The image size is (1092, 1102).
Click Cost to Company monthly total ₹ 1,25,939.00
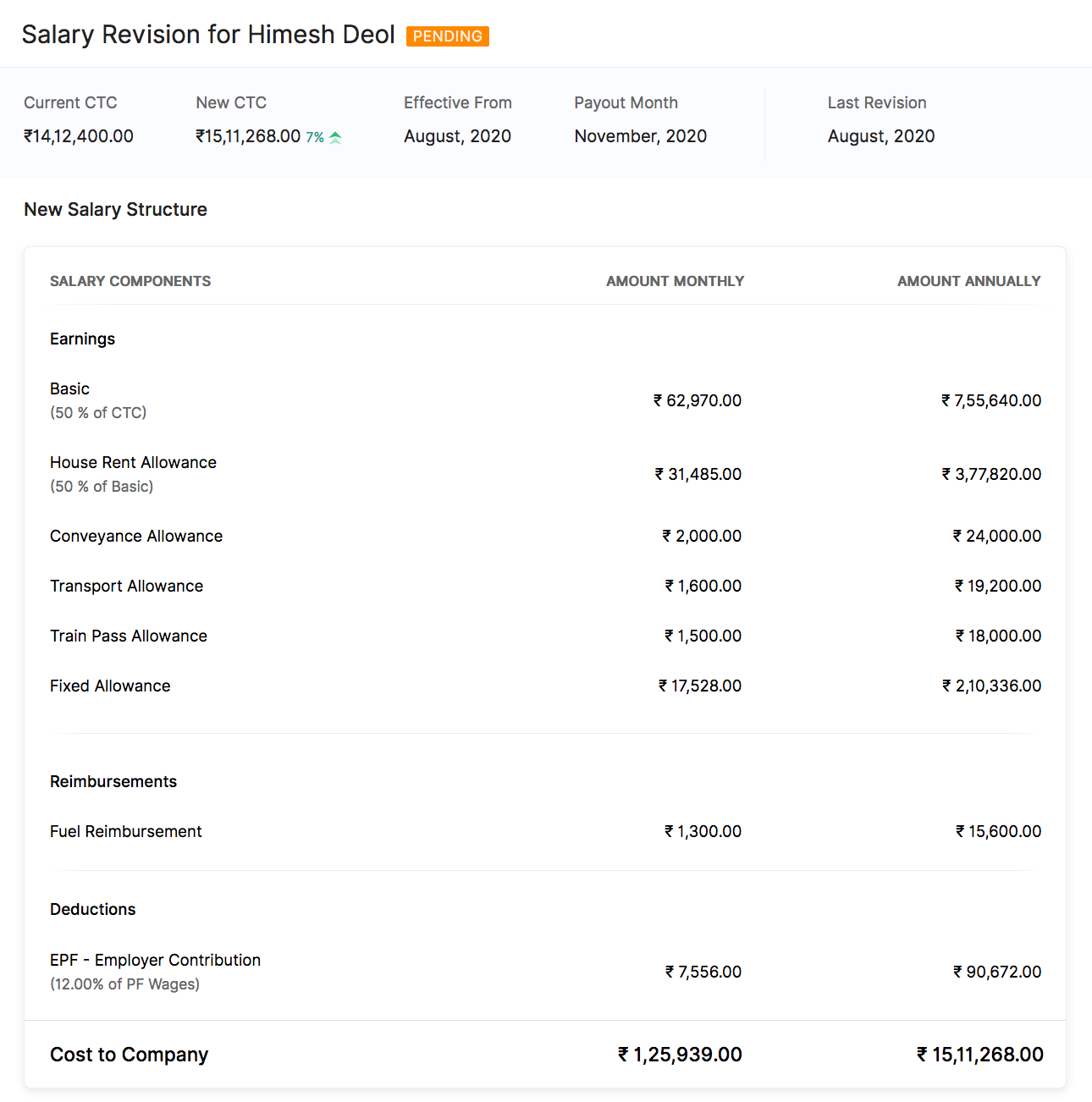coord(681,1055)
